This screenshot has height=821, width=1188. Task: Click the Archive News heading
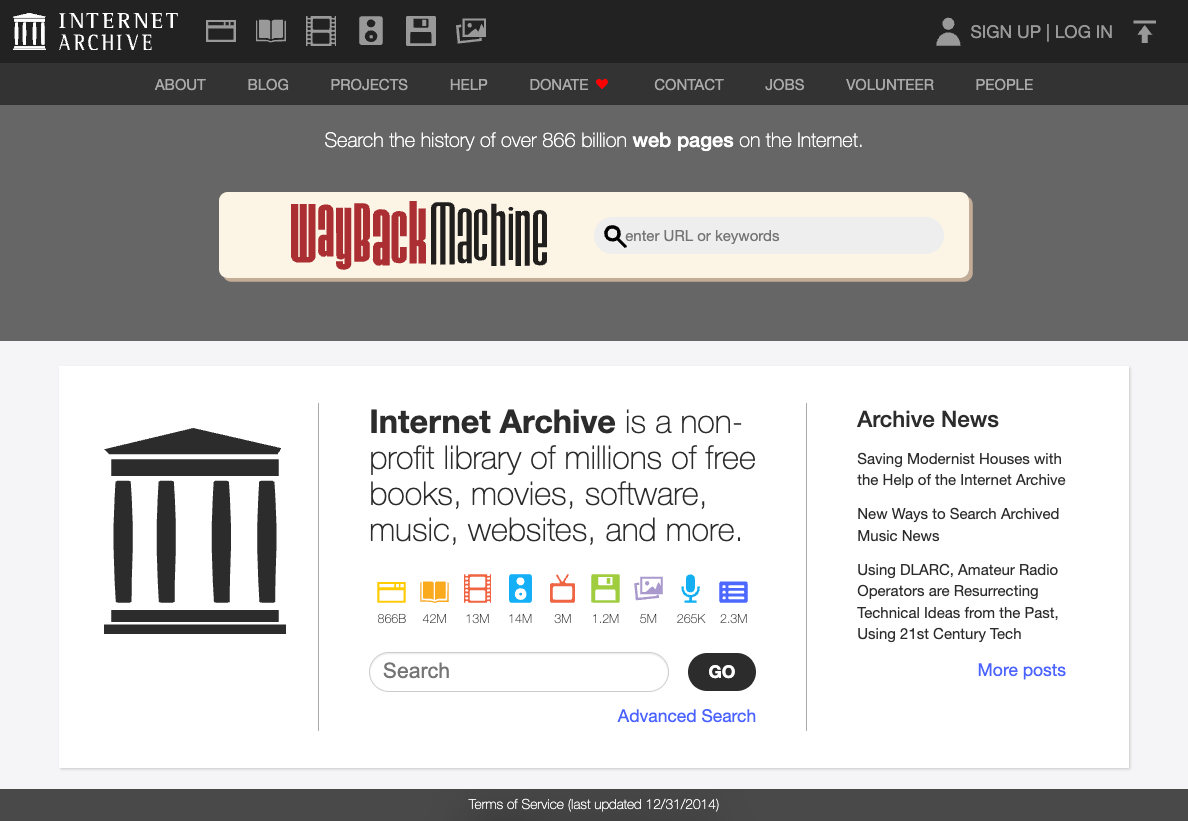(927, 420)
